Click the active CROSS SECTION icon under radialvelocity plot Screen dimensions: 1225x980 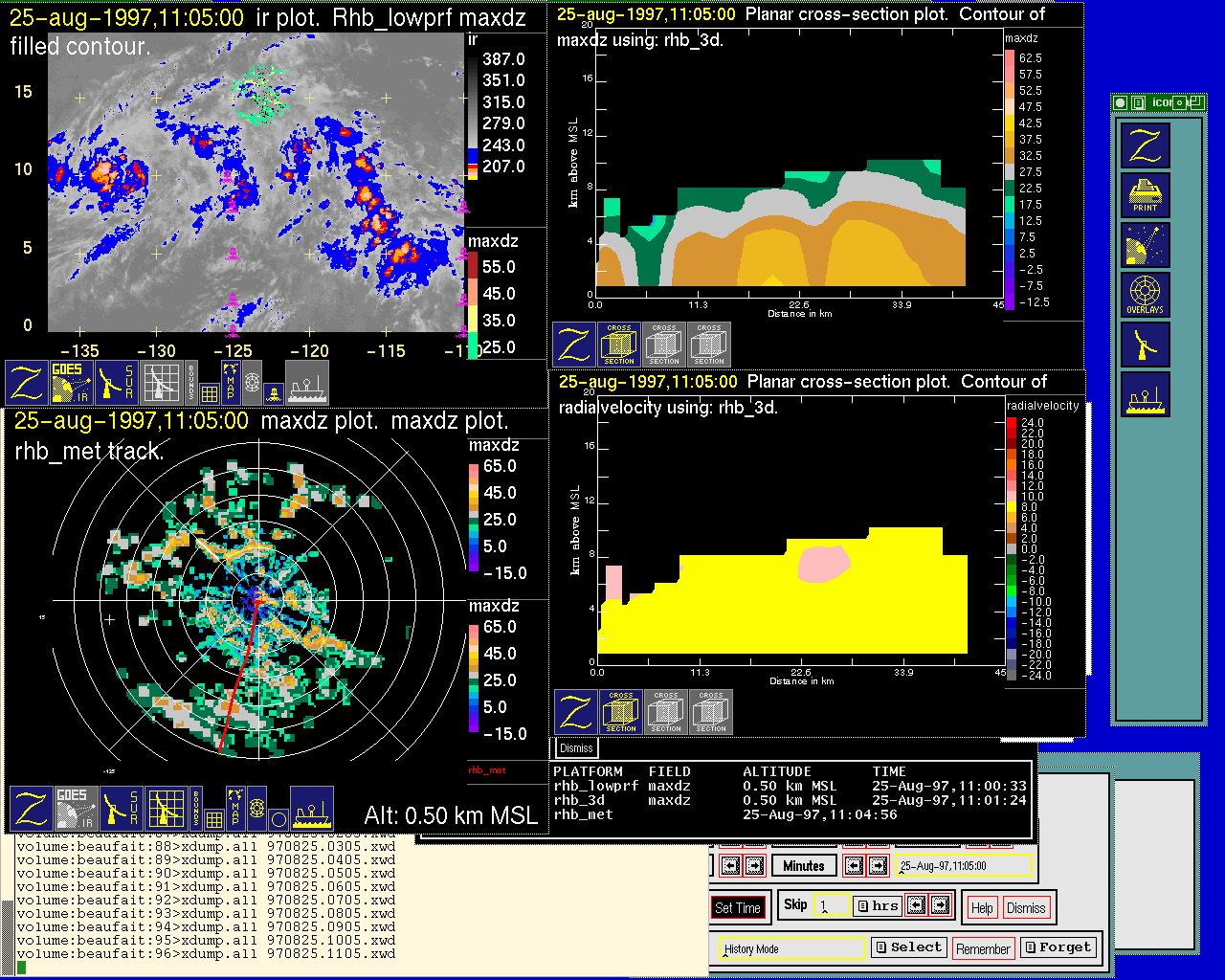pos(621,712)
